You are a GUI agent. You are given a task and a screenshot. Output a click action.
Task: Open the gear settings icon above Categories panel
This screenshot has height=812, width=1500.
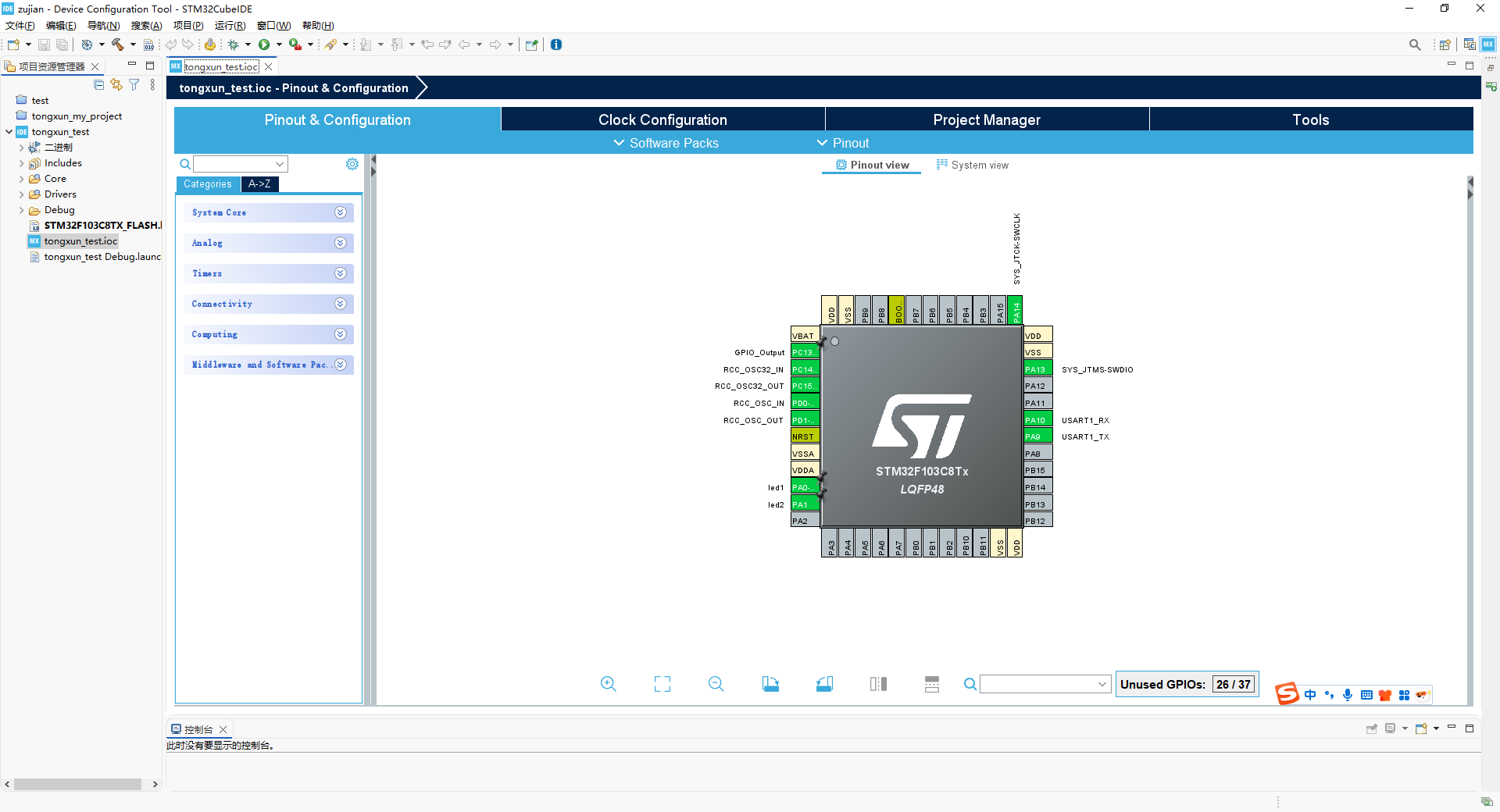tap(352, 164)
